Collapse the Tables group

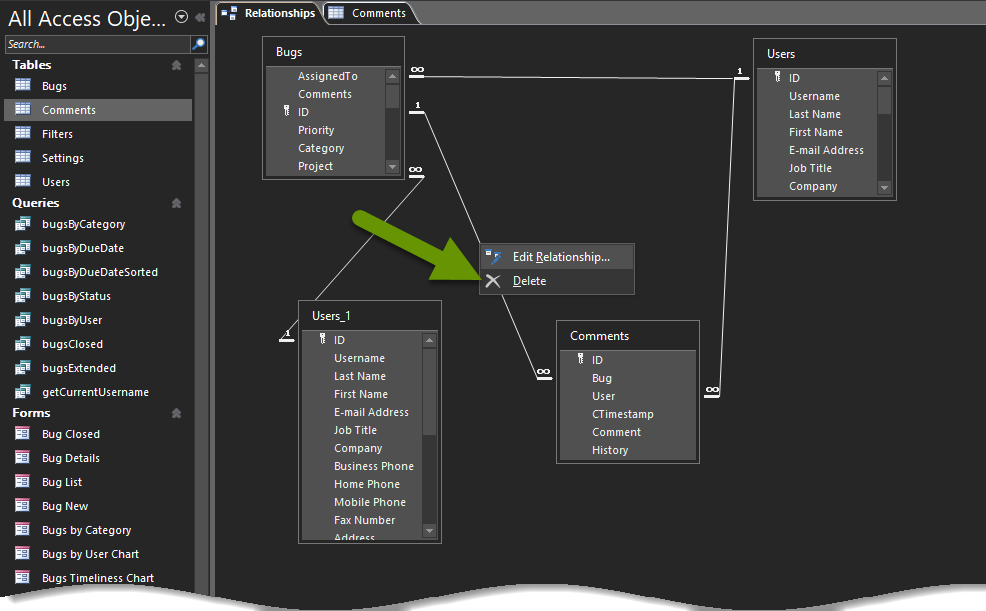177,65
